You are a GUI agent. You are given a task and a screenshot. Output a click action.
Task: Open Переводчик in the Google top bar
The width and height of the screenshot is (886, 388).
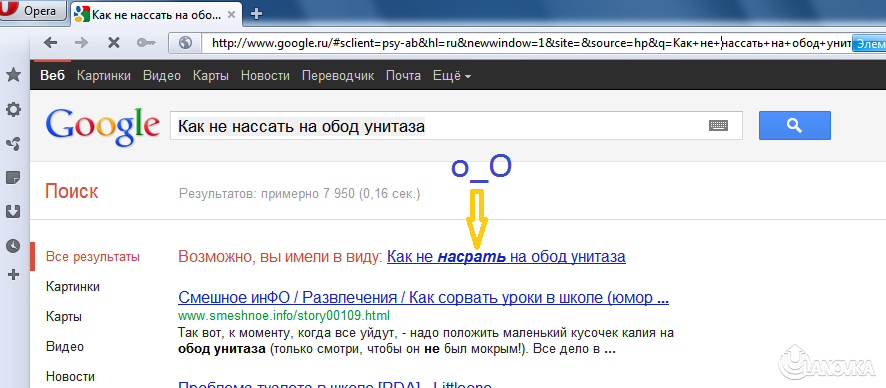(x=338, y=76)
